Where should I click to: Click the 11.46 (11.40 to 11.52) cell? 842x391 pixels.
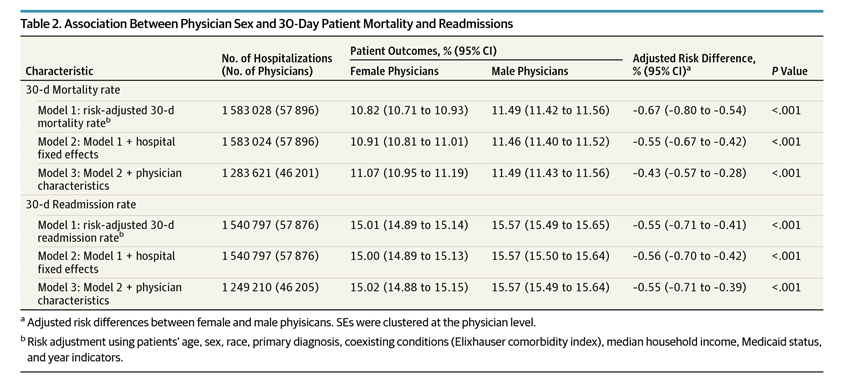tap(550, 142)
